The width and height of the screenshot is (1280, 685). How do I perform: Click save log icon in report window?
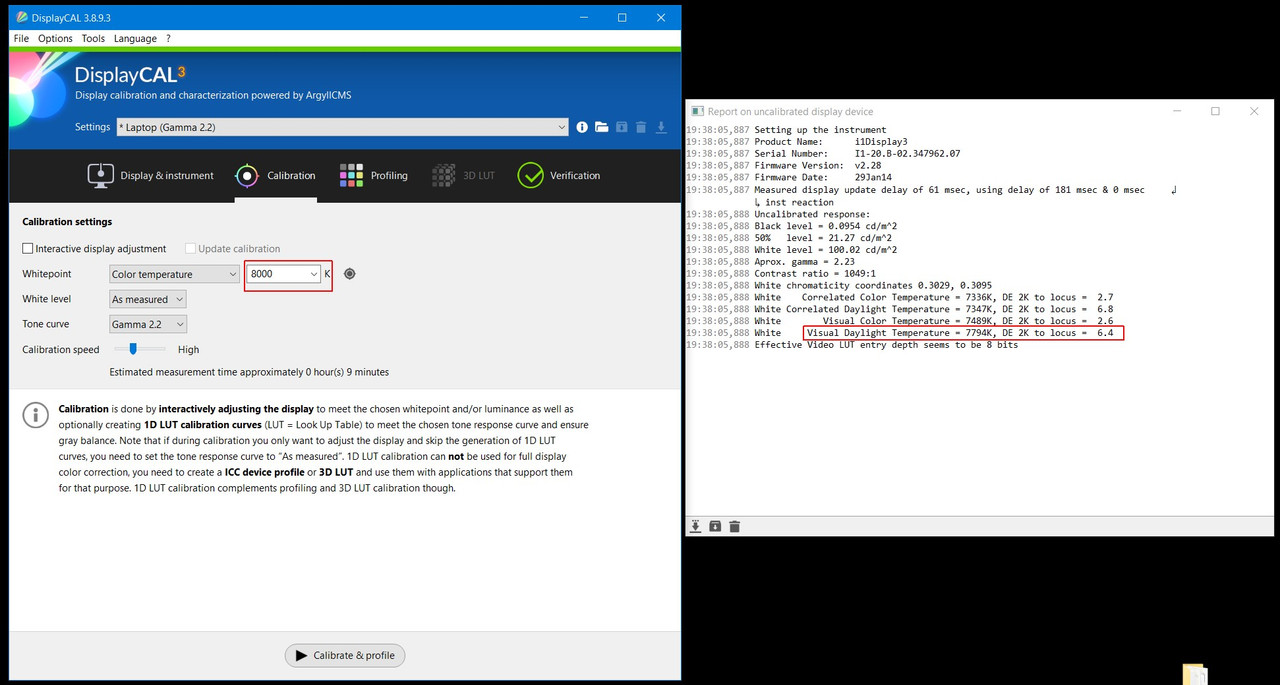click(x=696, y=526)
